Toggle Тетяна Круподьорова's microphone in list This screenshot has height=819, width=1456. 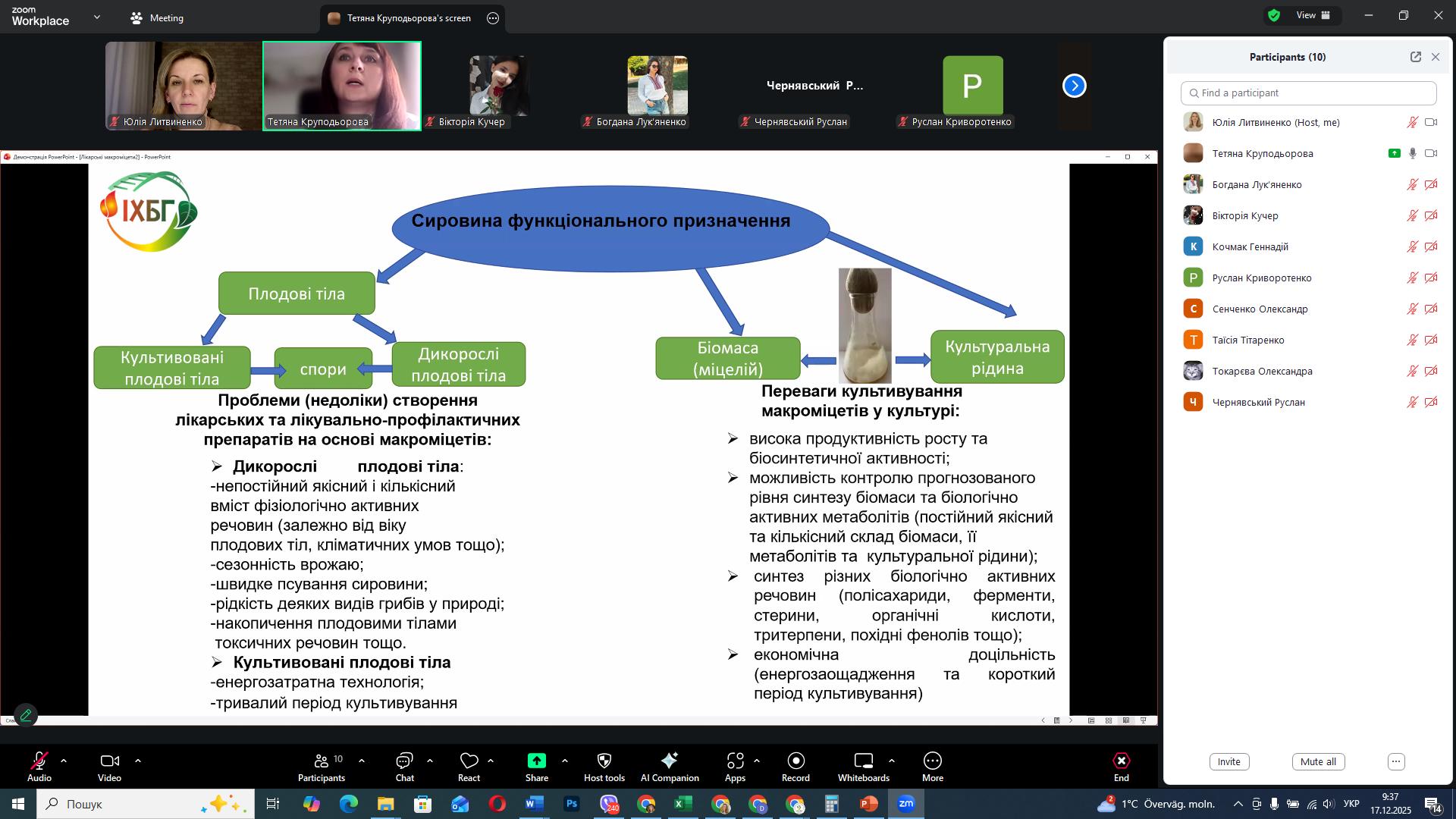1412,153
